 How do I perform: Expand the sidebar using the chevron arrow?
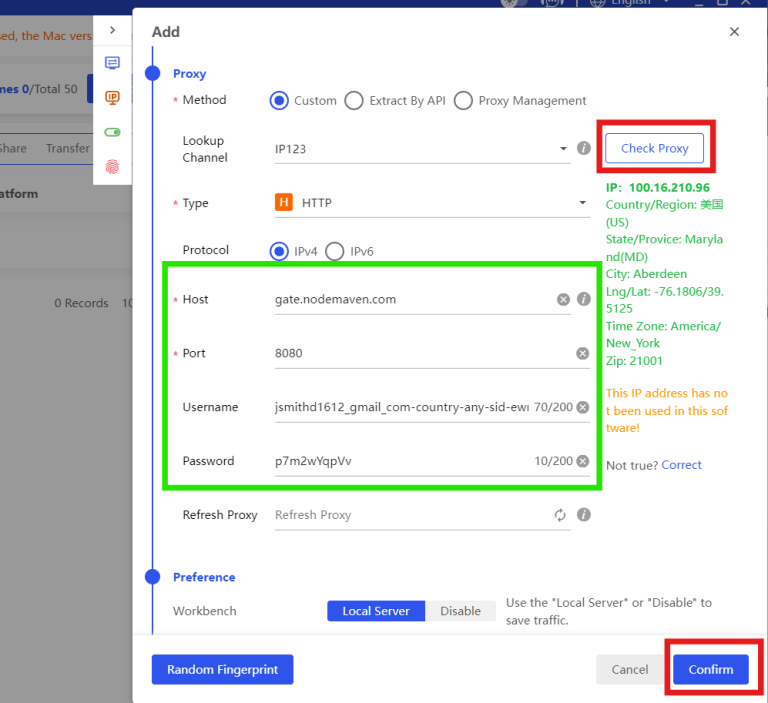point(112,30)
